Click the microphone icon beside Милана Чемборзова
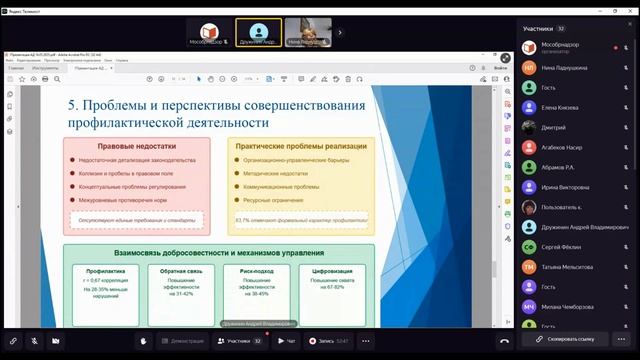 tap(626, 307)
